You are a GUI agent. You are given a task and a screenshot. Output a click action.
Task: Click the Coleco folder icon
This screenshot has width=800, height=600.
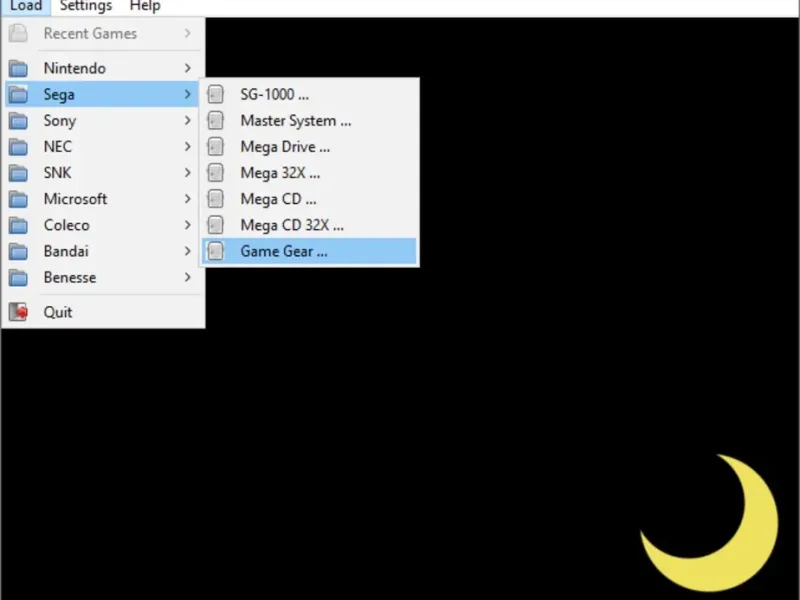(18, 225)
